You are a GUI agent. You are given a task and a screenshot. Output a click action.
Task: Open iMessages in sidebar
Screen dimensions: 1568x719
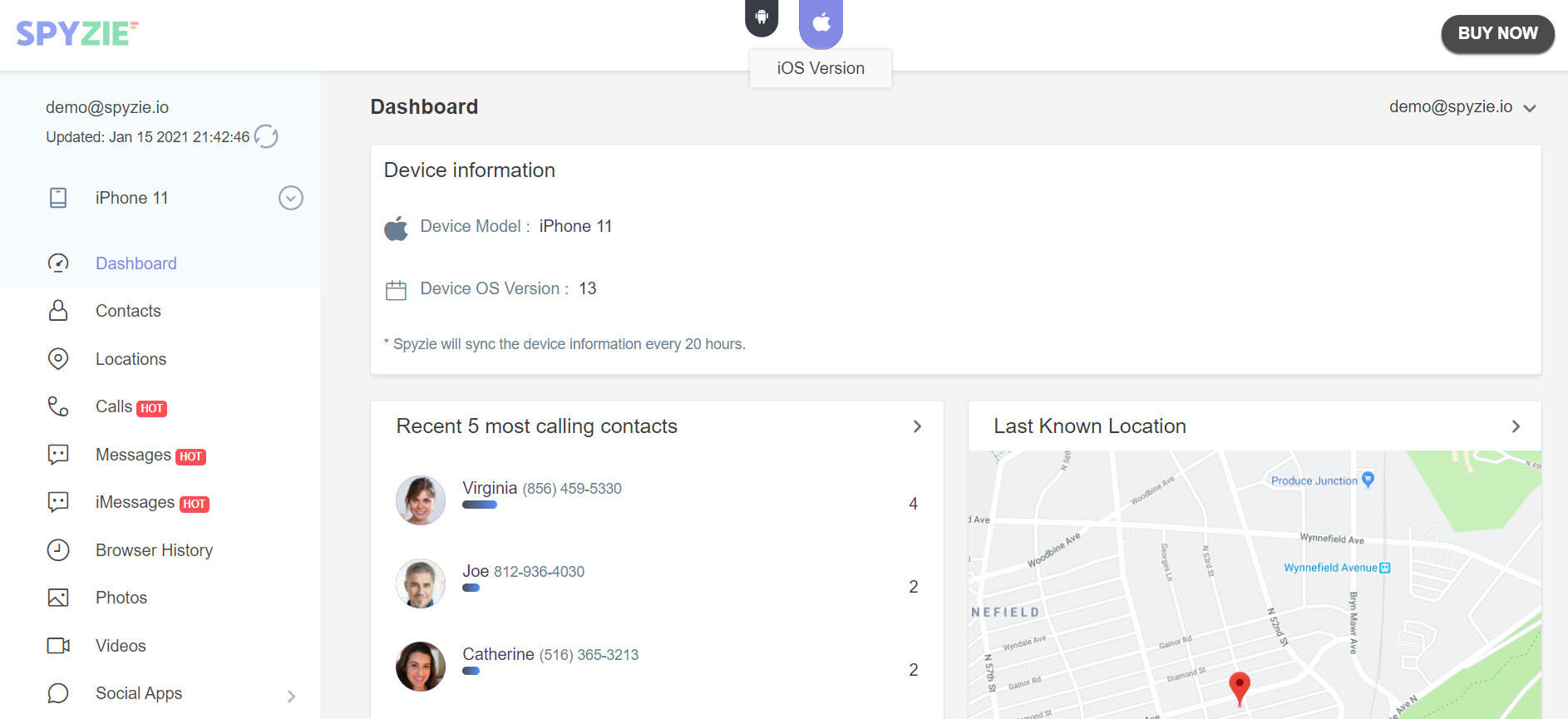click(135, 502)
